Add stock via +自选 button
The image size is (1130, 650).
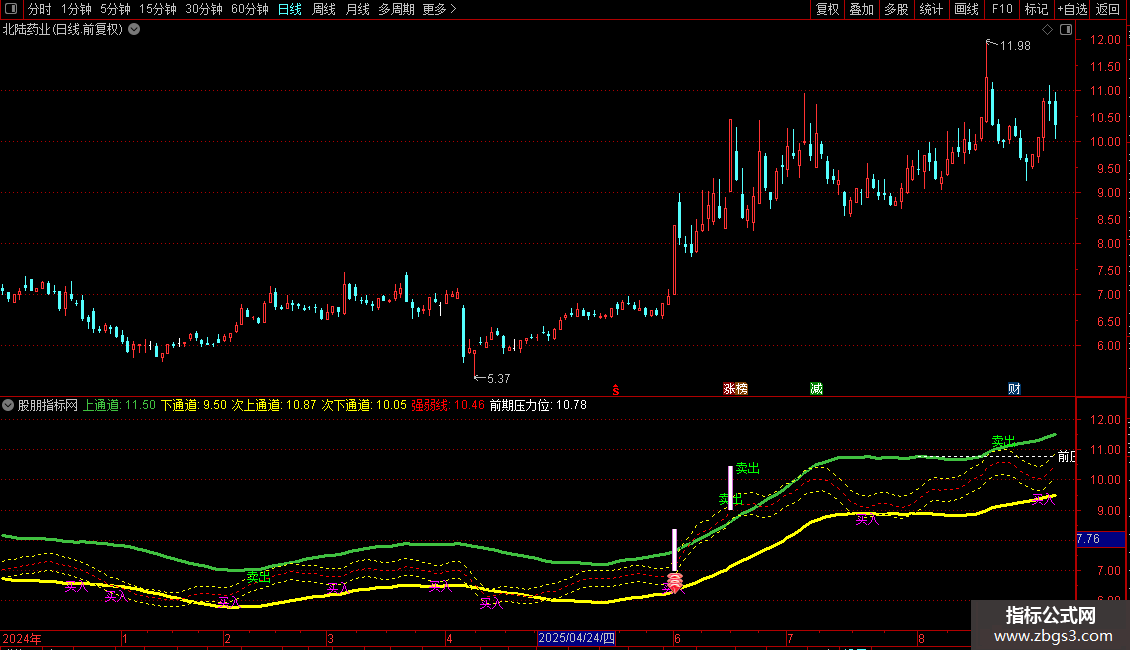coord(1072,9)
